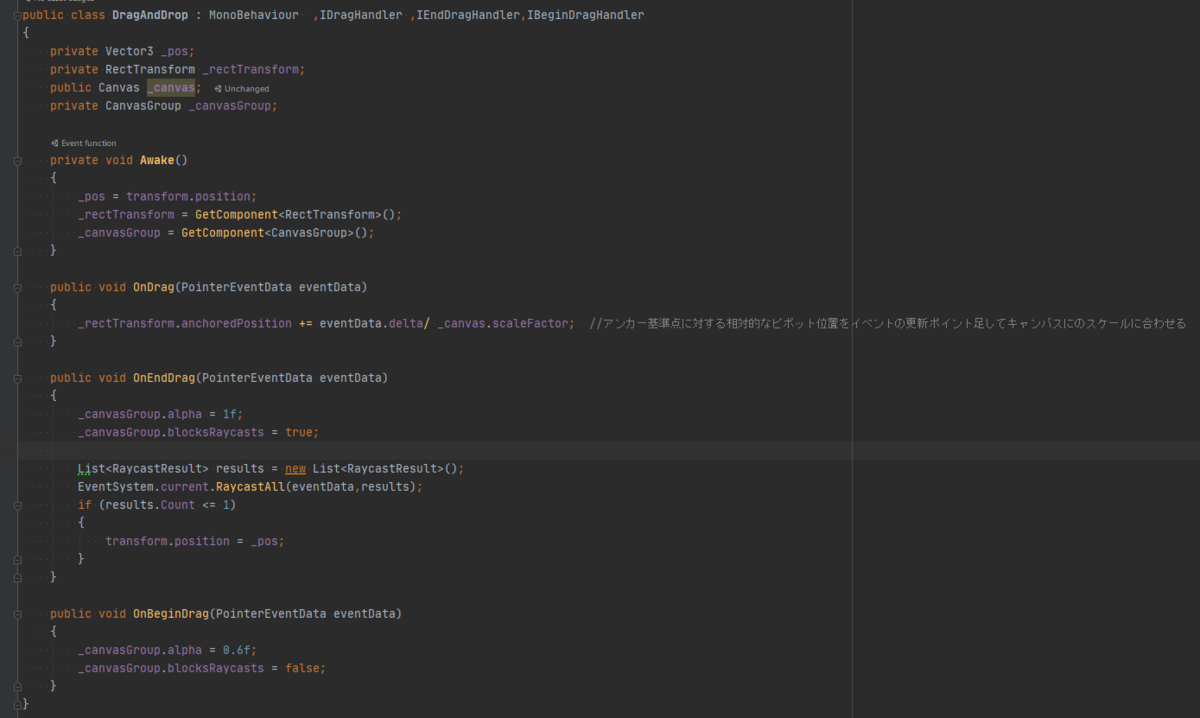Click the OnEndDrag method name
The image size is (1200, 718).
point(164,378)
